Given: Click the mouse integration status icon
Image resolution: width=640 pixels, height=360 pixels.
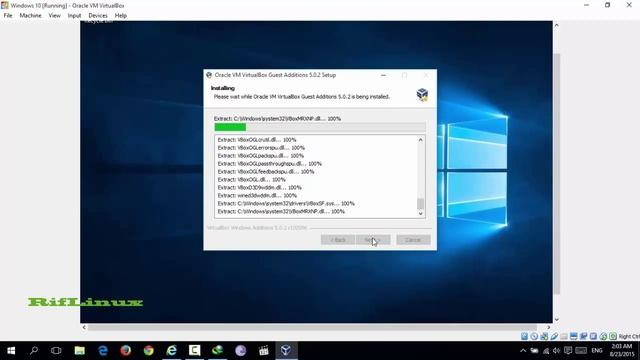Looking at the screenshot, I should [x=603, y=336].
